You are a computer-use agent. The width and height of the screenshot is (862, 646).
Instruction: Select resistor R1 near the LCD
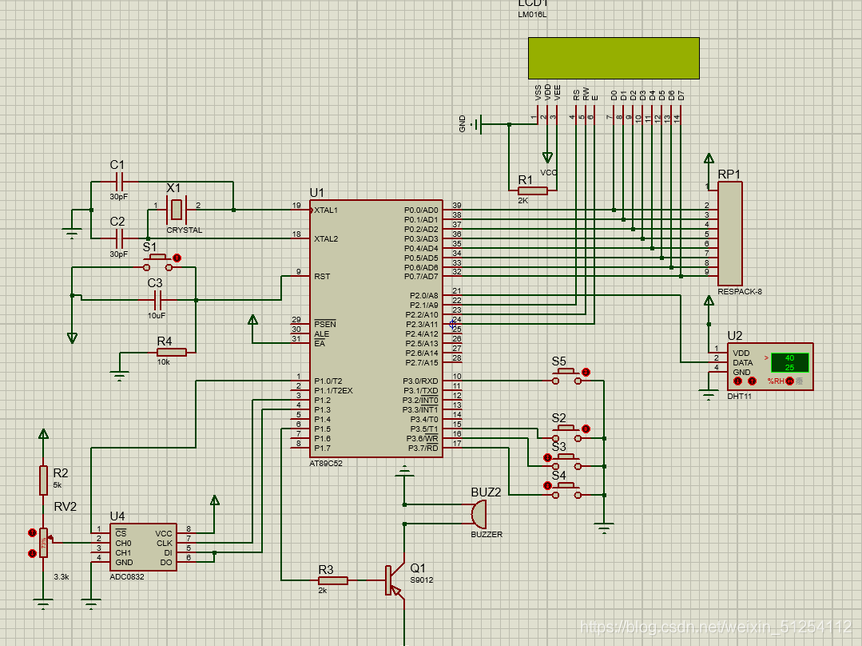tap(532, 191)
